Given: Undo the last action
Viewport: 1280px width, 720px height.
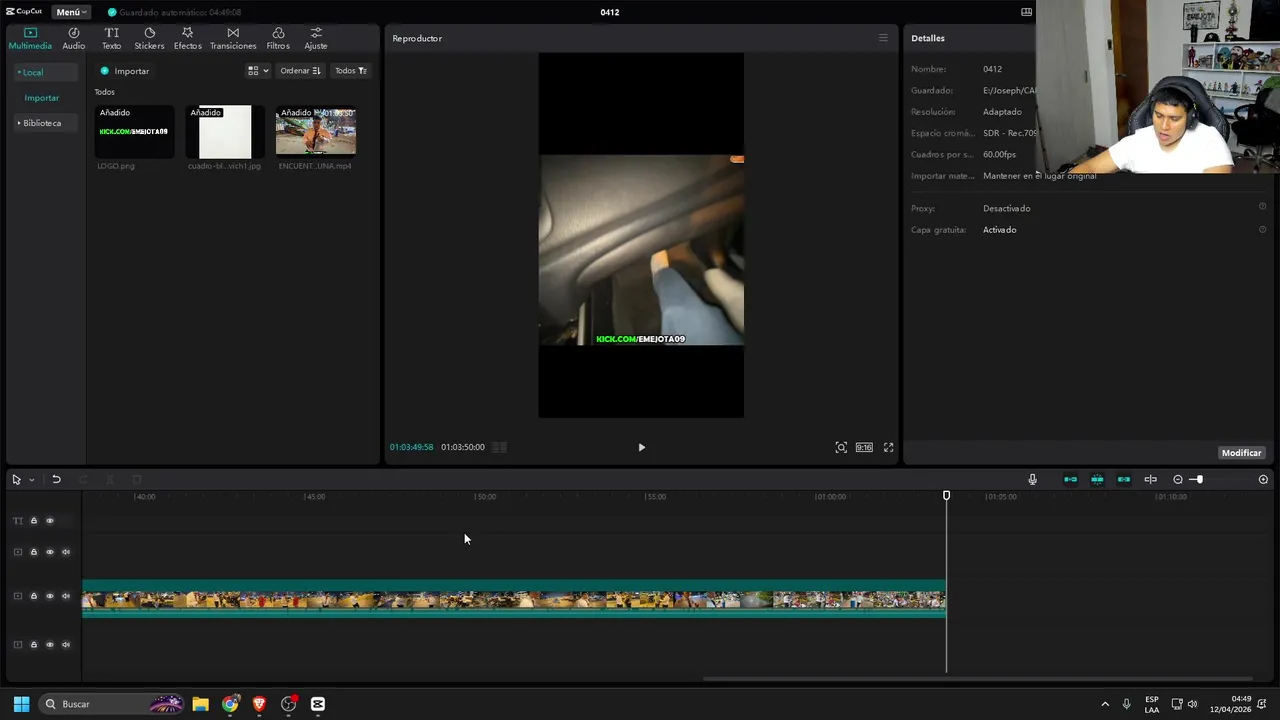Looking at the screenshot, I should (x=56, y=480).
